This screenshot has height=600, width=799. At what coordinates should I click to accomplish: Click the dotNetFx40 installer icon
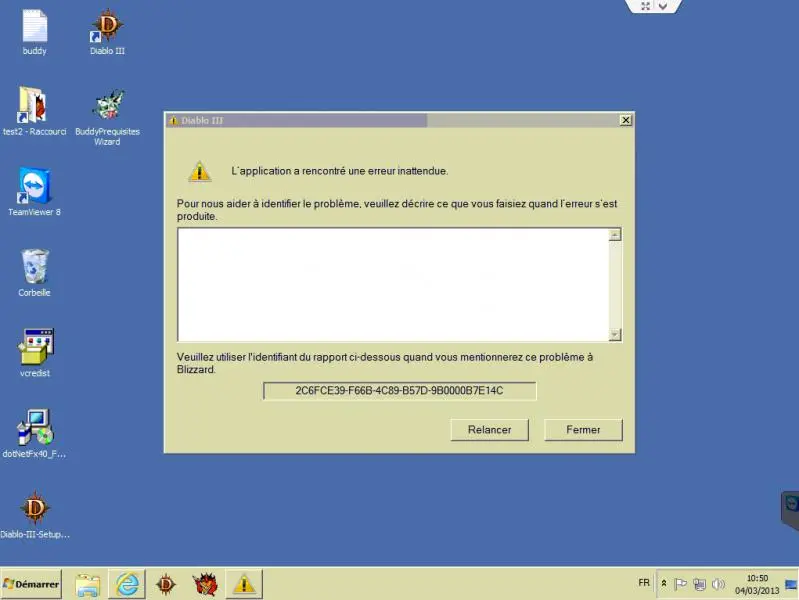[34, 428]
